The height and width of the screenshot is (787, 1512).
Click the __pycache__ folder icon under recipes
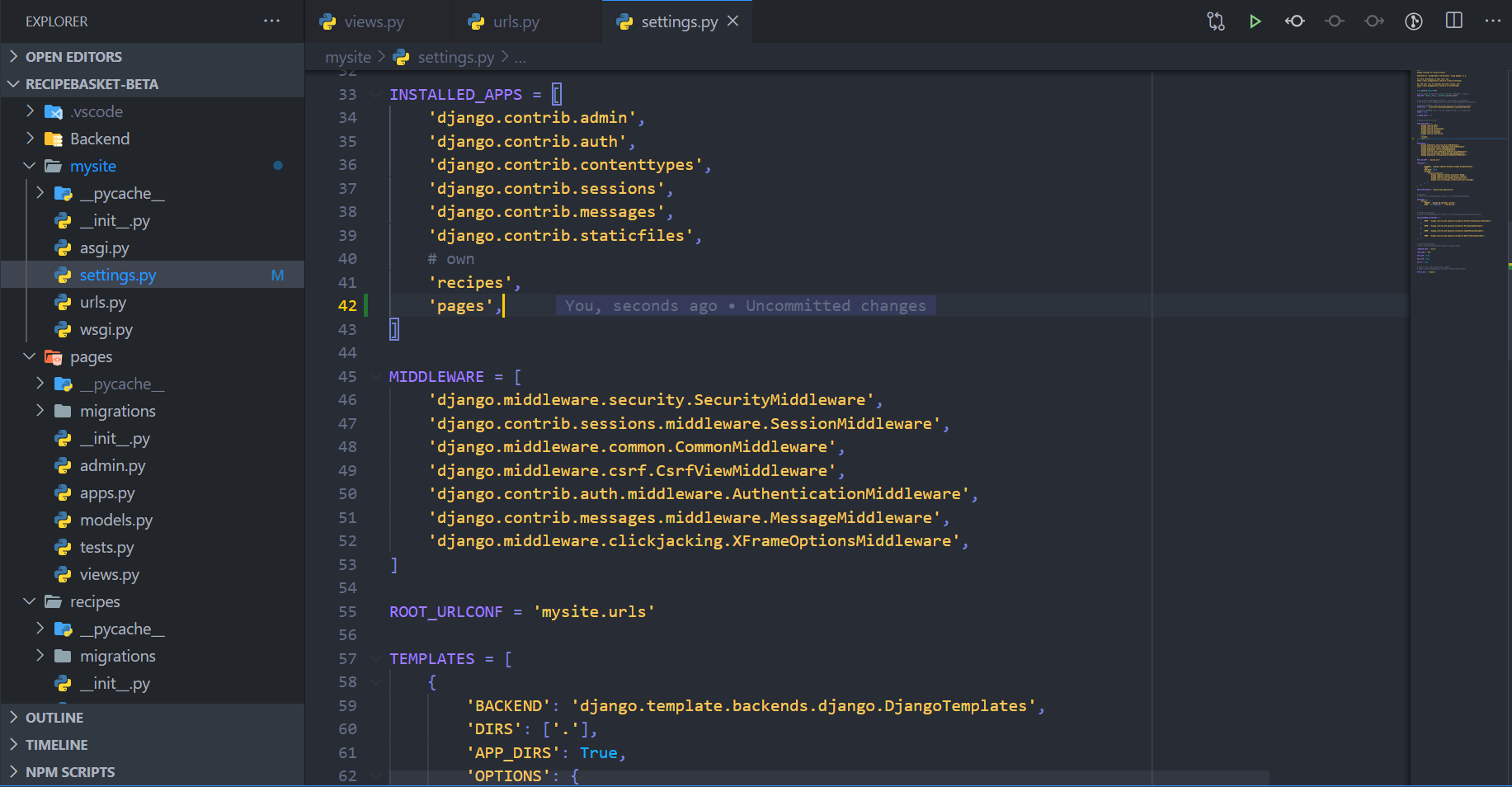[64, 629]
